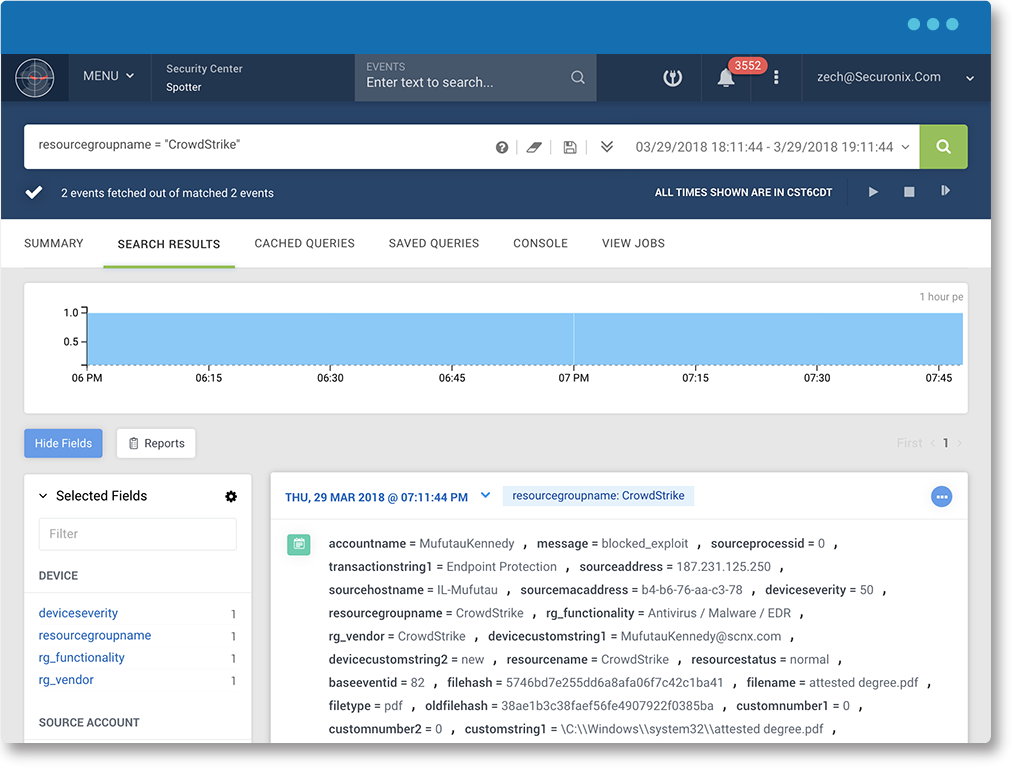Switch to the SUMMARY tab
1024x768 pixels.
pyautogui.click(x=54, y=244)
